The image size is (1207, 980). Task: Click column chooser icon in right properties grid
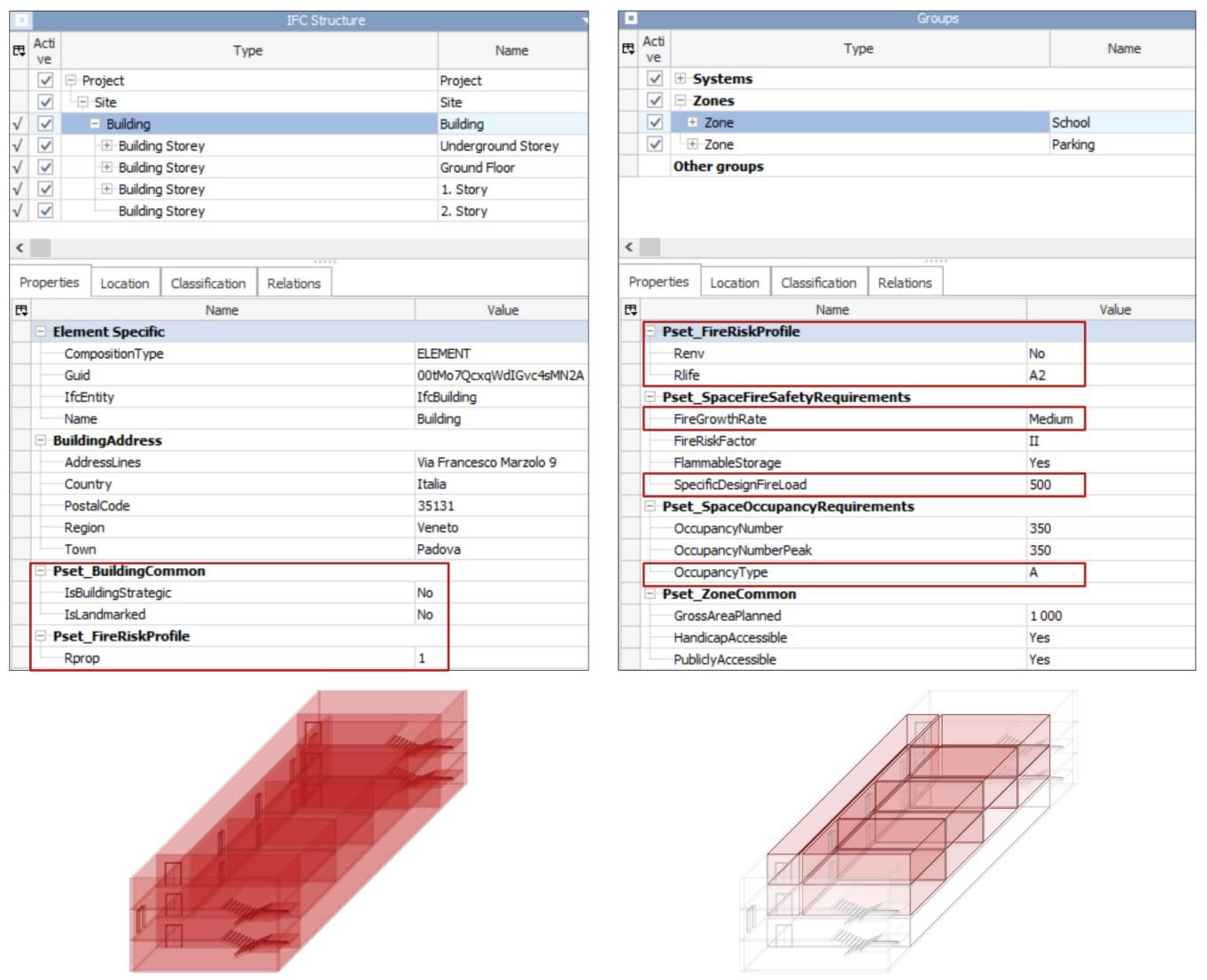click(x=631, y=309)
